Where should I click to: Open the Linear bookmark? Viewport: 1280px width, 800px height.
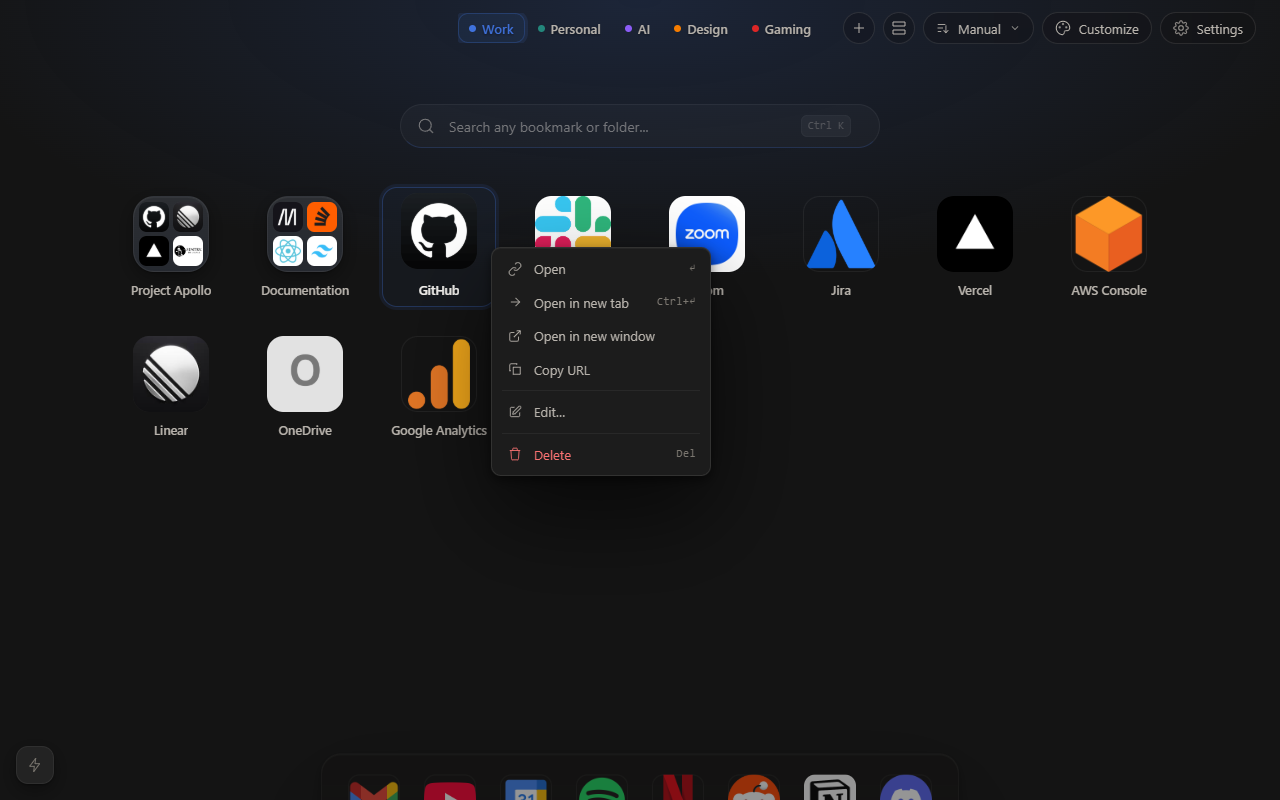[171, 374]
